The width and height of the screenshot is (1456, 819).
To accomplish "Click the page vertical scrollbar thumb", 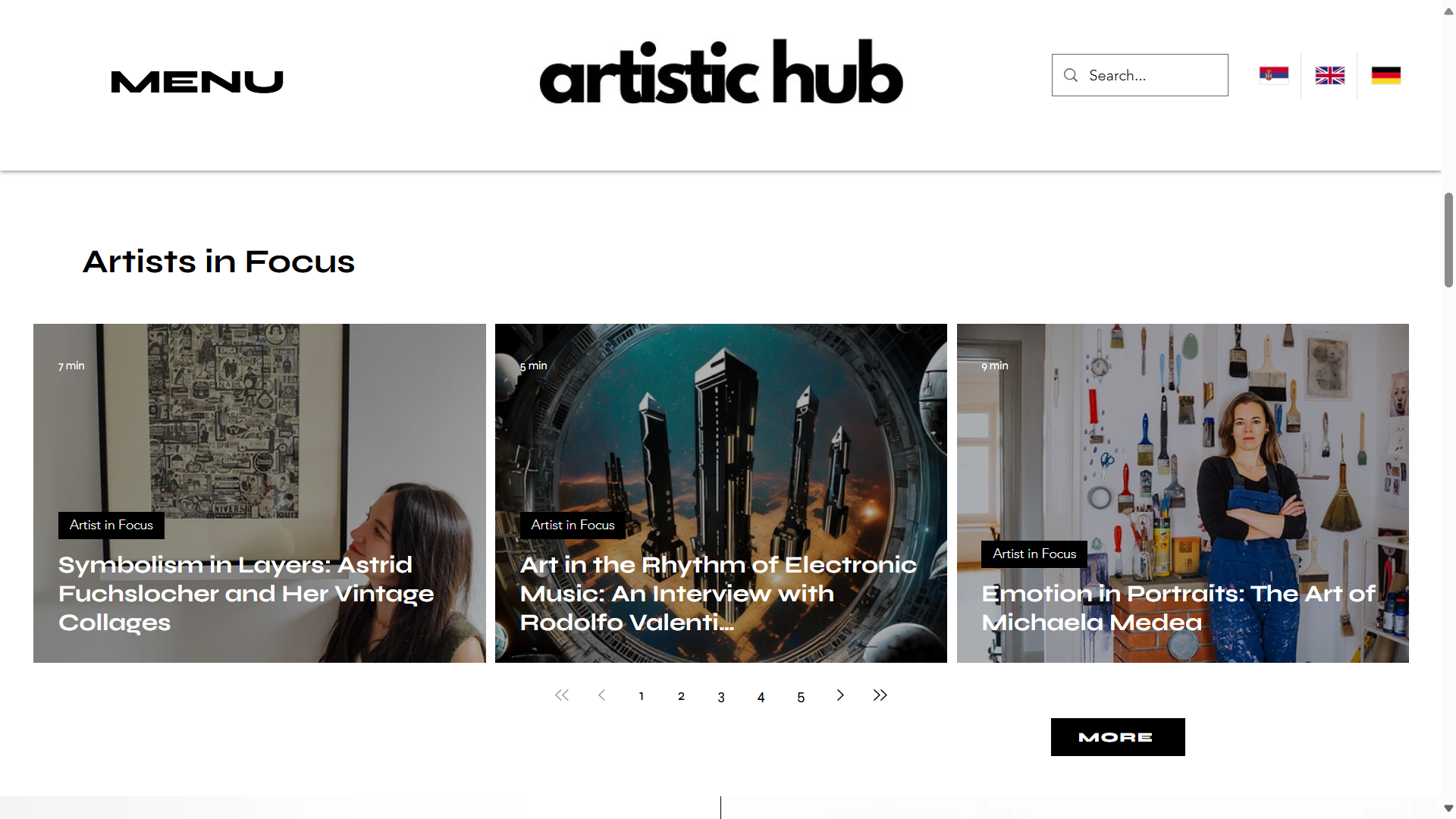I will pos(1448,240).
